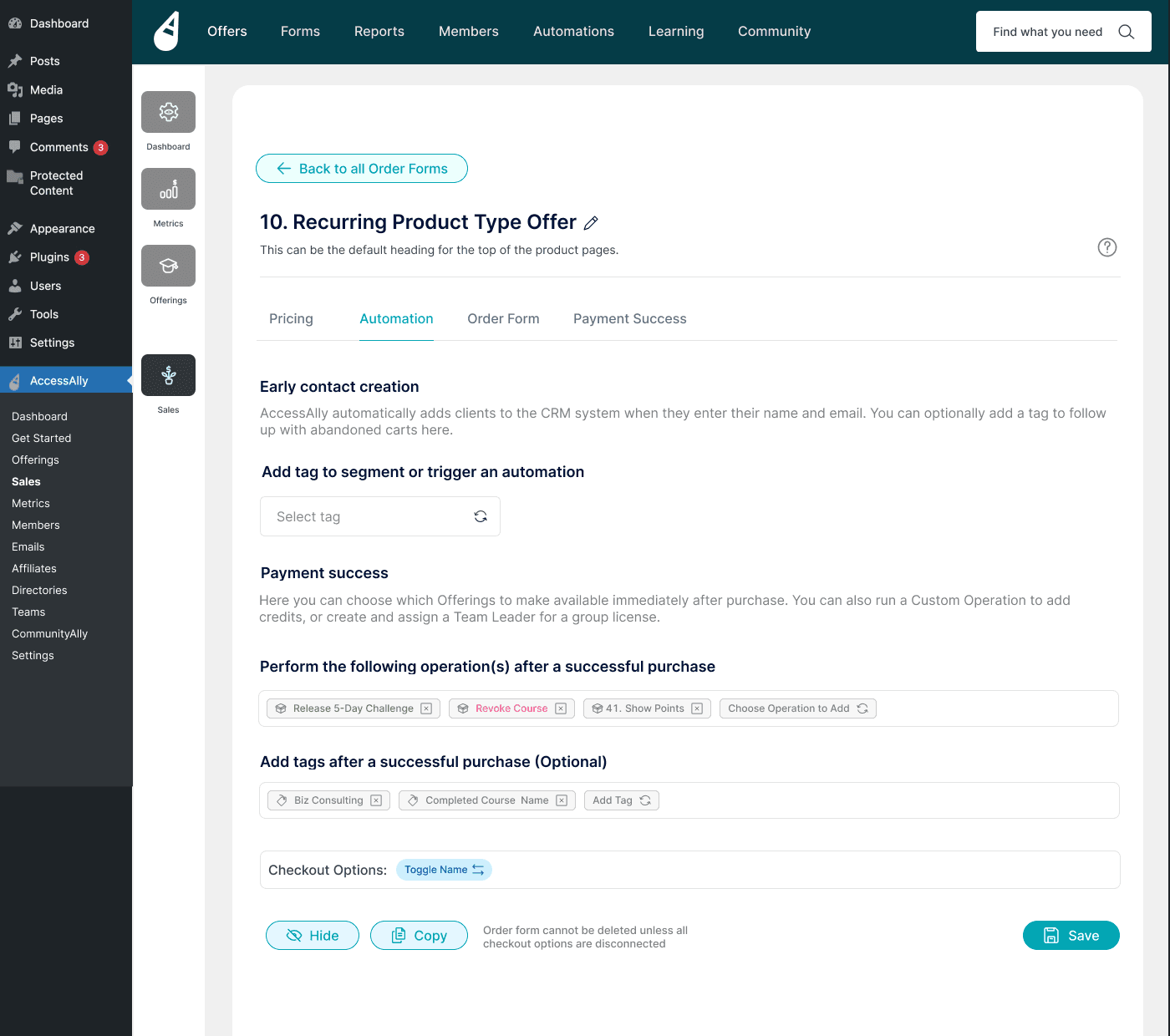Open the Choose Operation to Add dropdown
The width and height of the screenshot is (1170, 1036).
click(x=797, y=708)
